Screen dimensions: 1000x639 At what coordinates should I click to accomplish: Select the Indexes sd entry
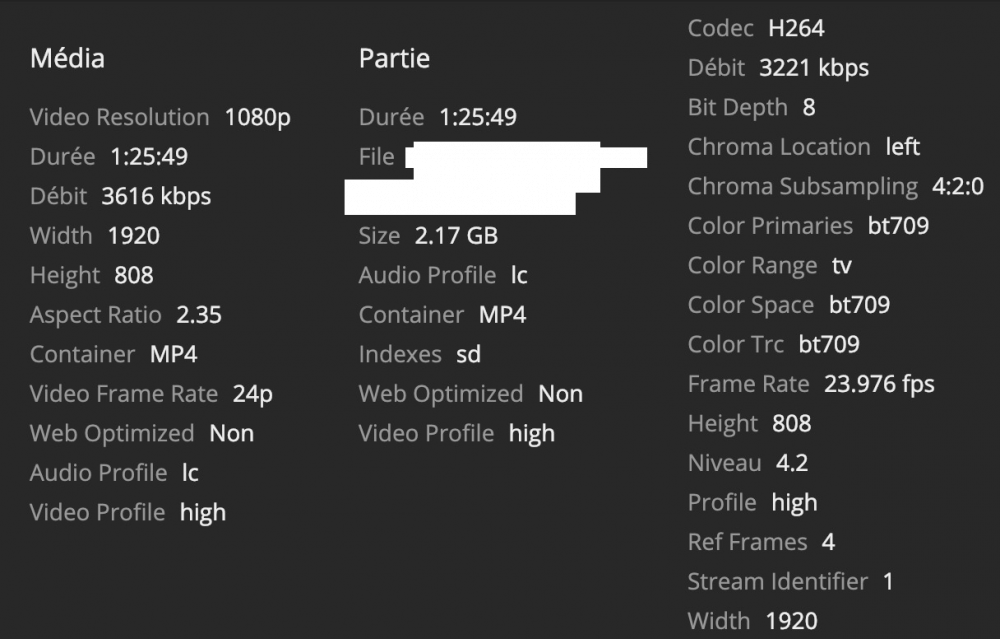click(420, 355)
